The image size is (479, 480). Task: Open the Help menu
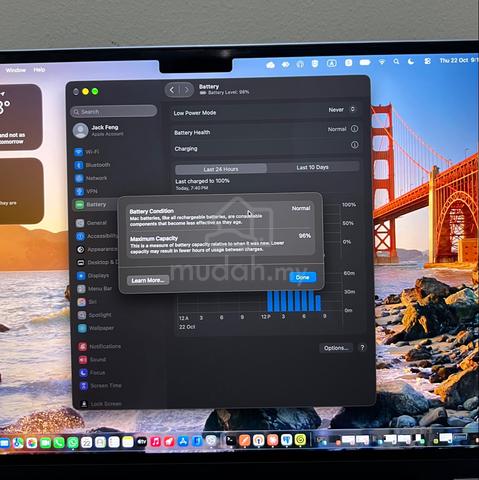(39, 70)
